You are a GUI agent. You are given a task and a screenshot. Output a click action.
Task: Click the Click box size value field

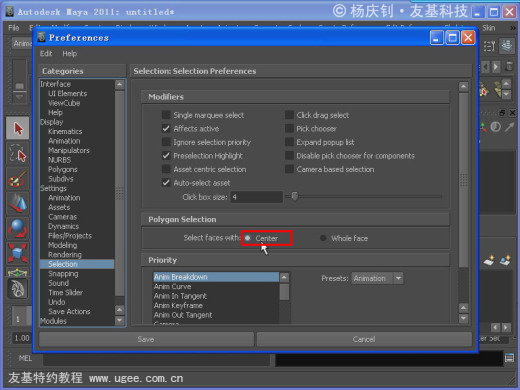pos(257,197)
